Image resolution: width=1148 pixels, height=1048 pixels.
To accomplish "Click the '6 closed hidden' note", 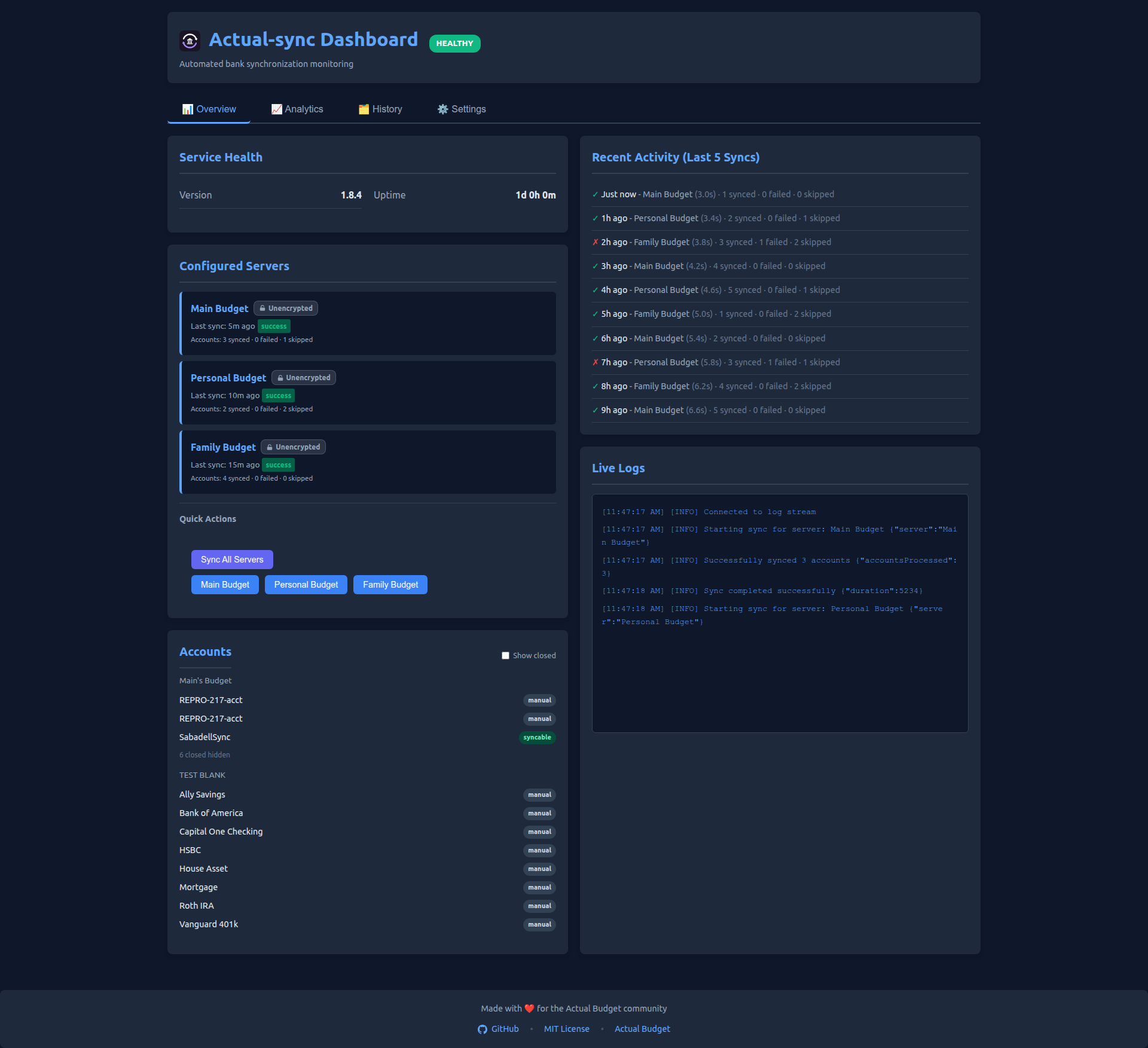I will [x=204, y=755].
